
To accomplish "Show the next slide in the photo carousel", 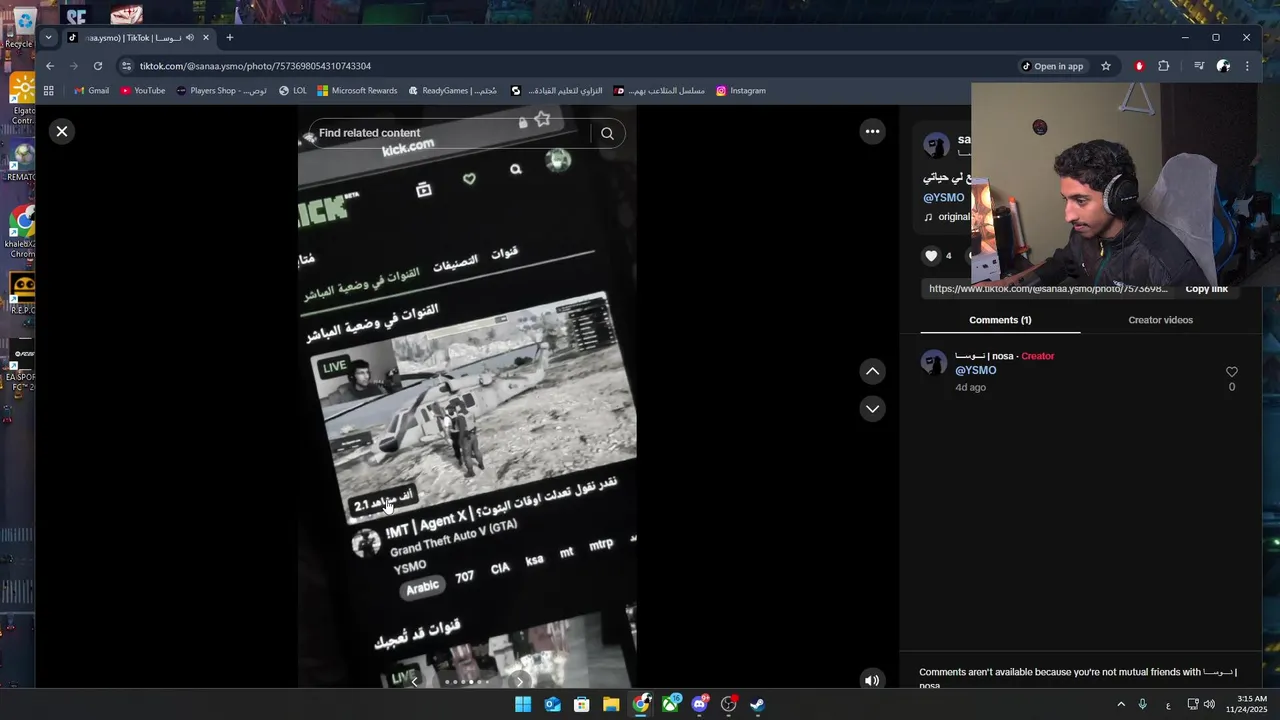I will tap(519, 682).
